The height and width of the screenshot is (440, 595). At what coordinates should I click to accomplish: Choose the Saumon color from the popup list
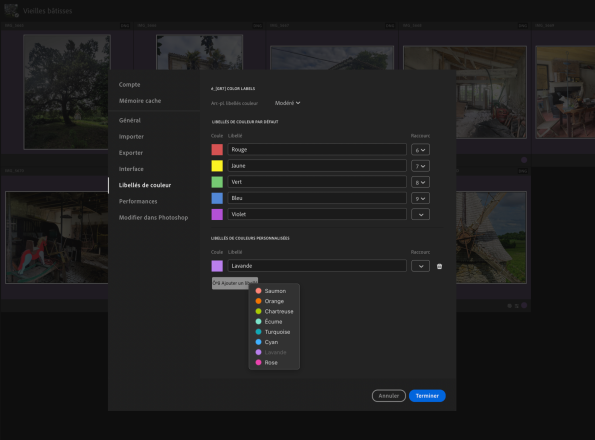(274, 291)
